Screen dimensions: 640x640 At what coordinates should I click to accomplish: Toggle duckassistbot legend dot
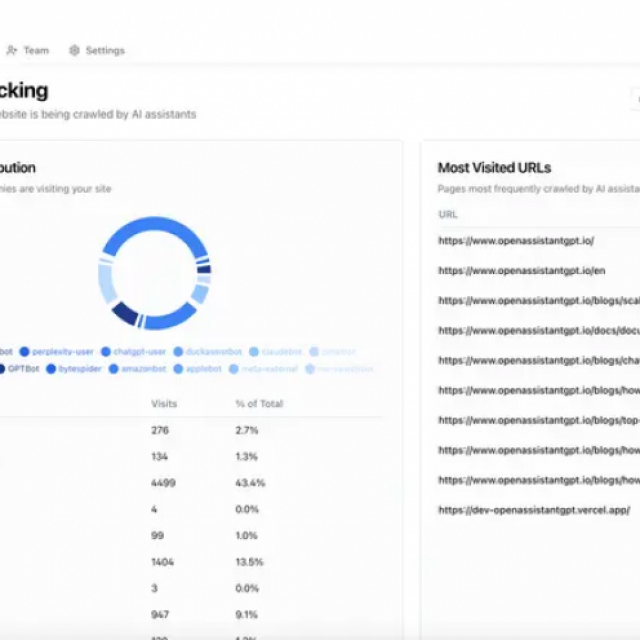pyautogui.click(x=178, y=351)
